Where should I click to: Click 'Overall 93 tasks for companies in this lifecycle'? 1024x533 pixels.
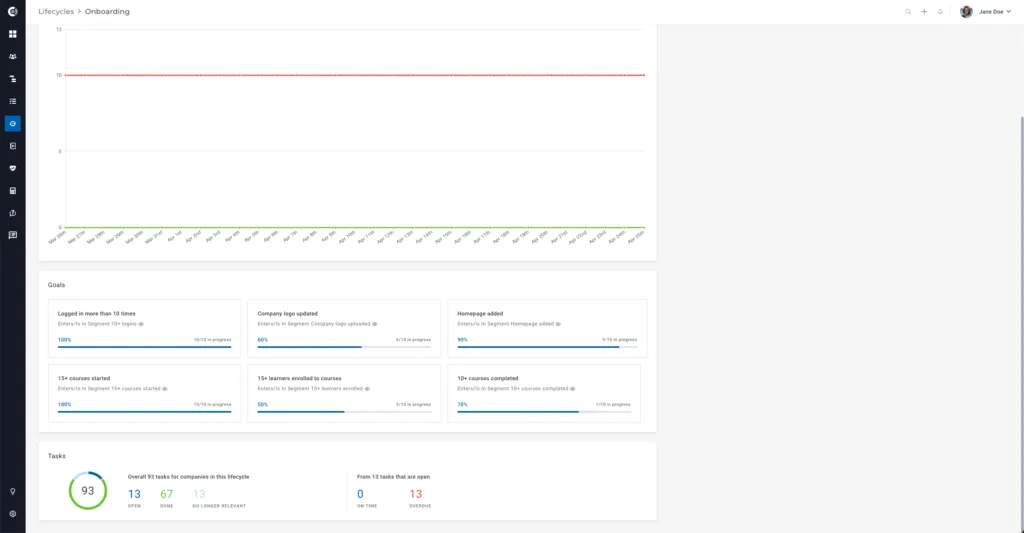189,477
